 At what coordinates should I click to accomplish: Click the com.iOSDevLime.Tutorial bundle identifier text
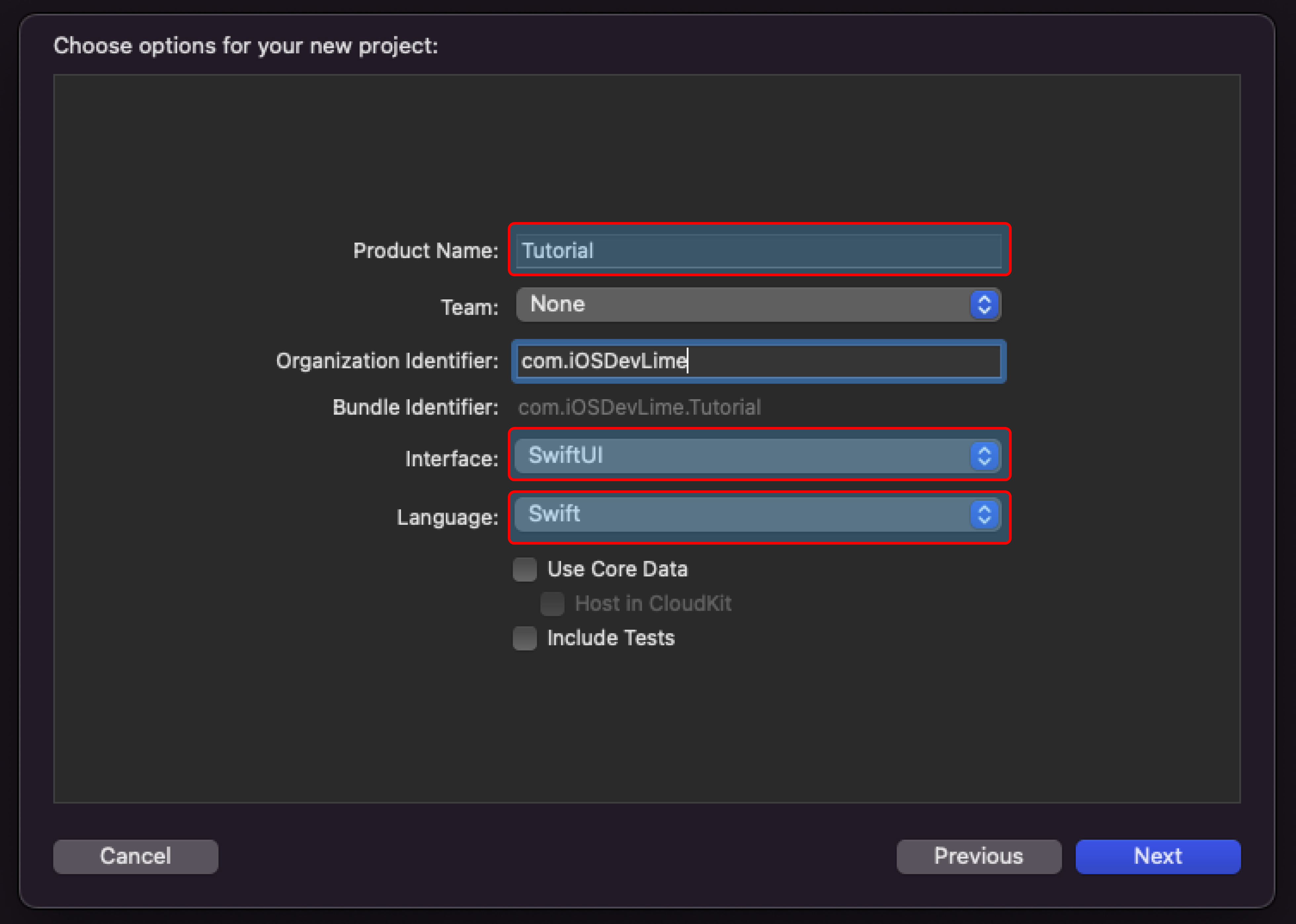click(x=639, y=407)
